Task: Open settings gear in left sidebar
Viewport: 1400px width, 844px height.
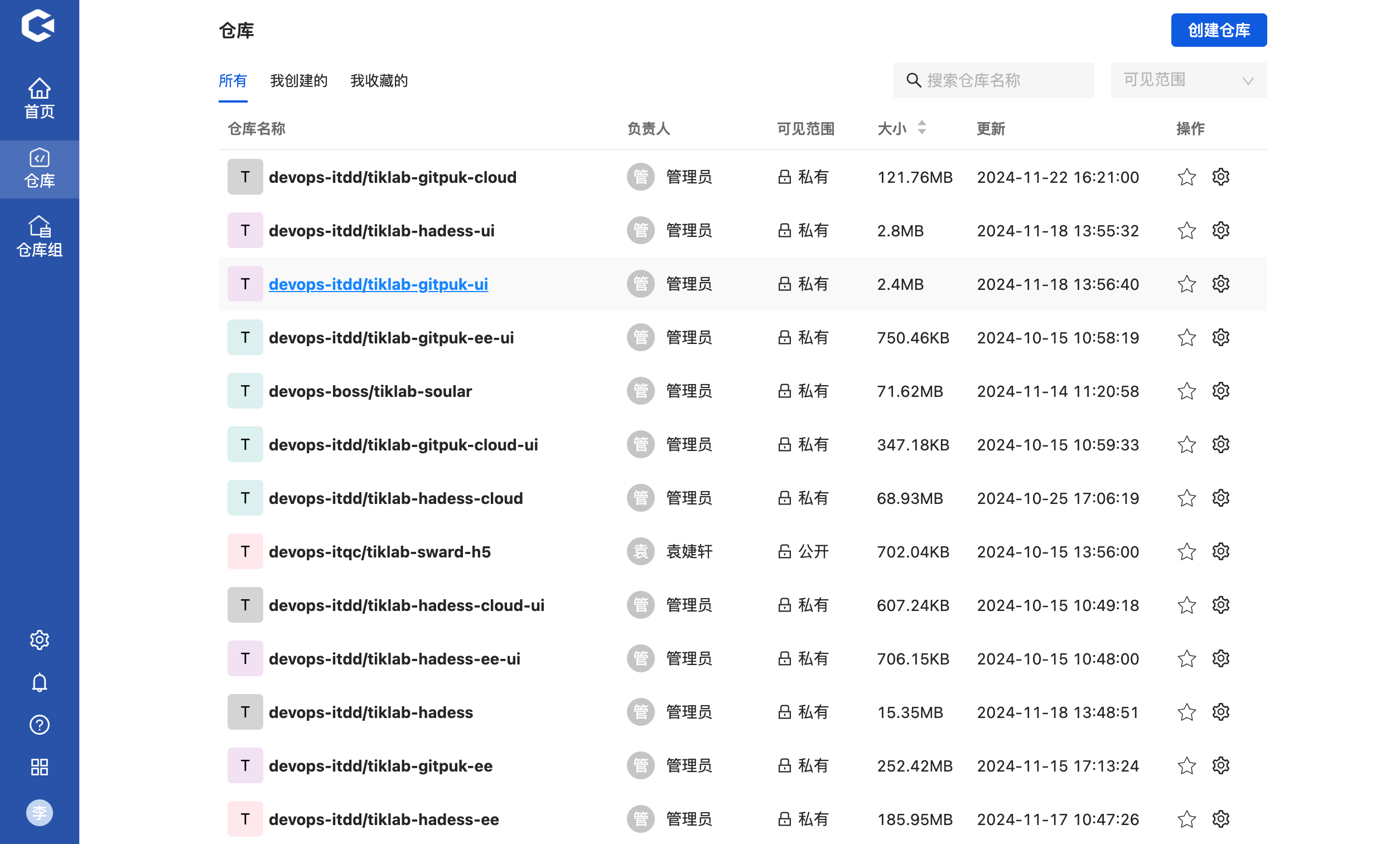Action: click(x=39, y=640)
